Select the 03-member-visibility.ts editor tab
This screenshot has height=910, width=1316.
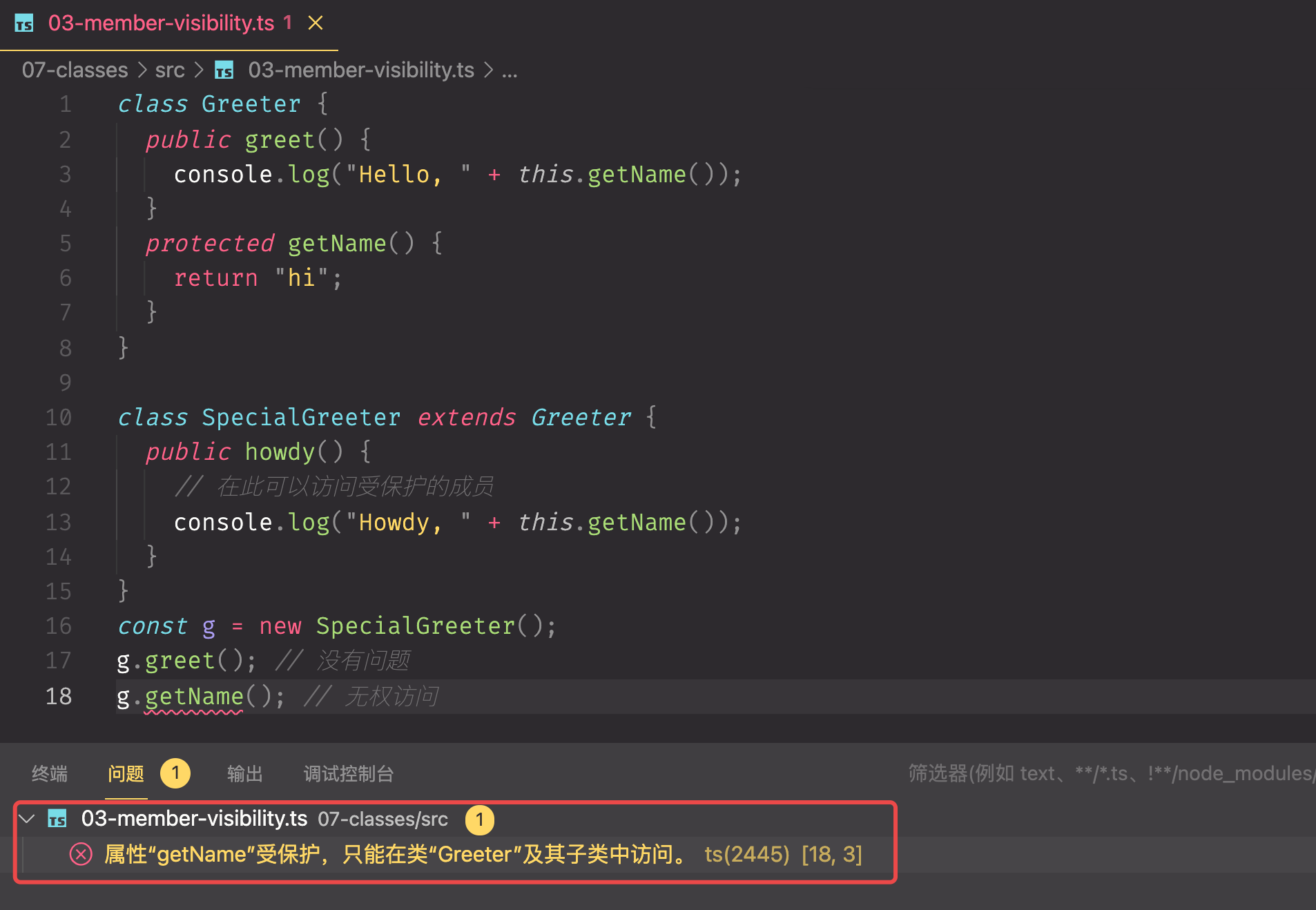[169, 24]
